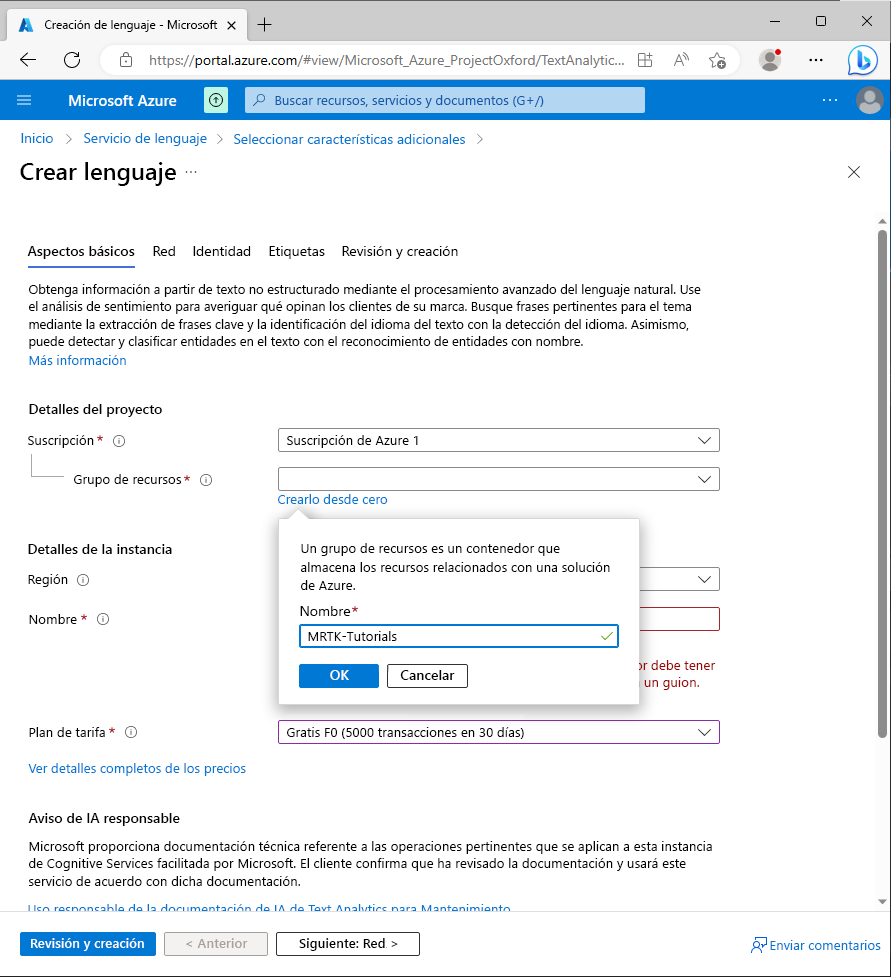Click the vertical scrollbar thumb
This screenshot has width=891, height=977.
coord(882,484)
